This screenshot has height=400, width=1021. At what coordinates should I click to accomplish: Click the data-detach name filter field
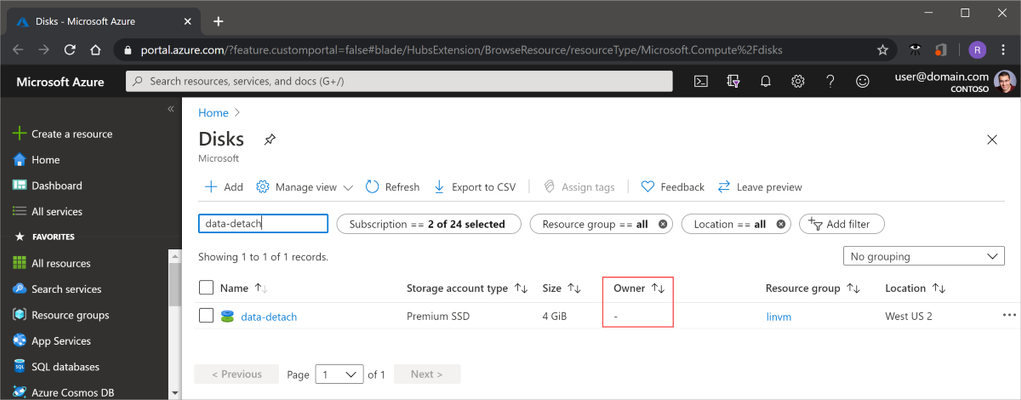263,223
